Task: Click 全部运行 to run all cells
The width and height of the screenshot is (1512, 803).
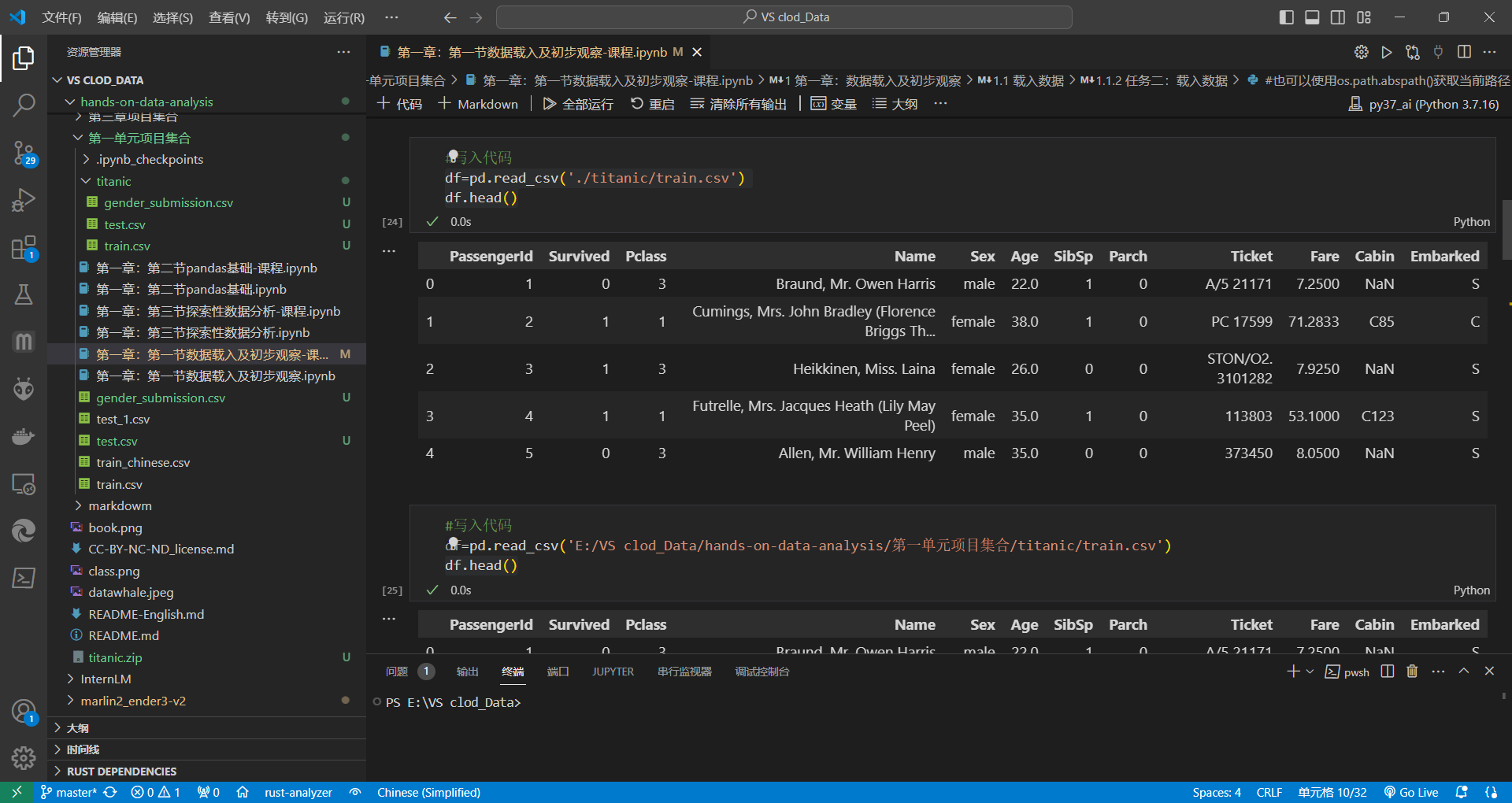Action: click(578, 104)
